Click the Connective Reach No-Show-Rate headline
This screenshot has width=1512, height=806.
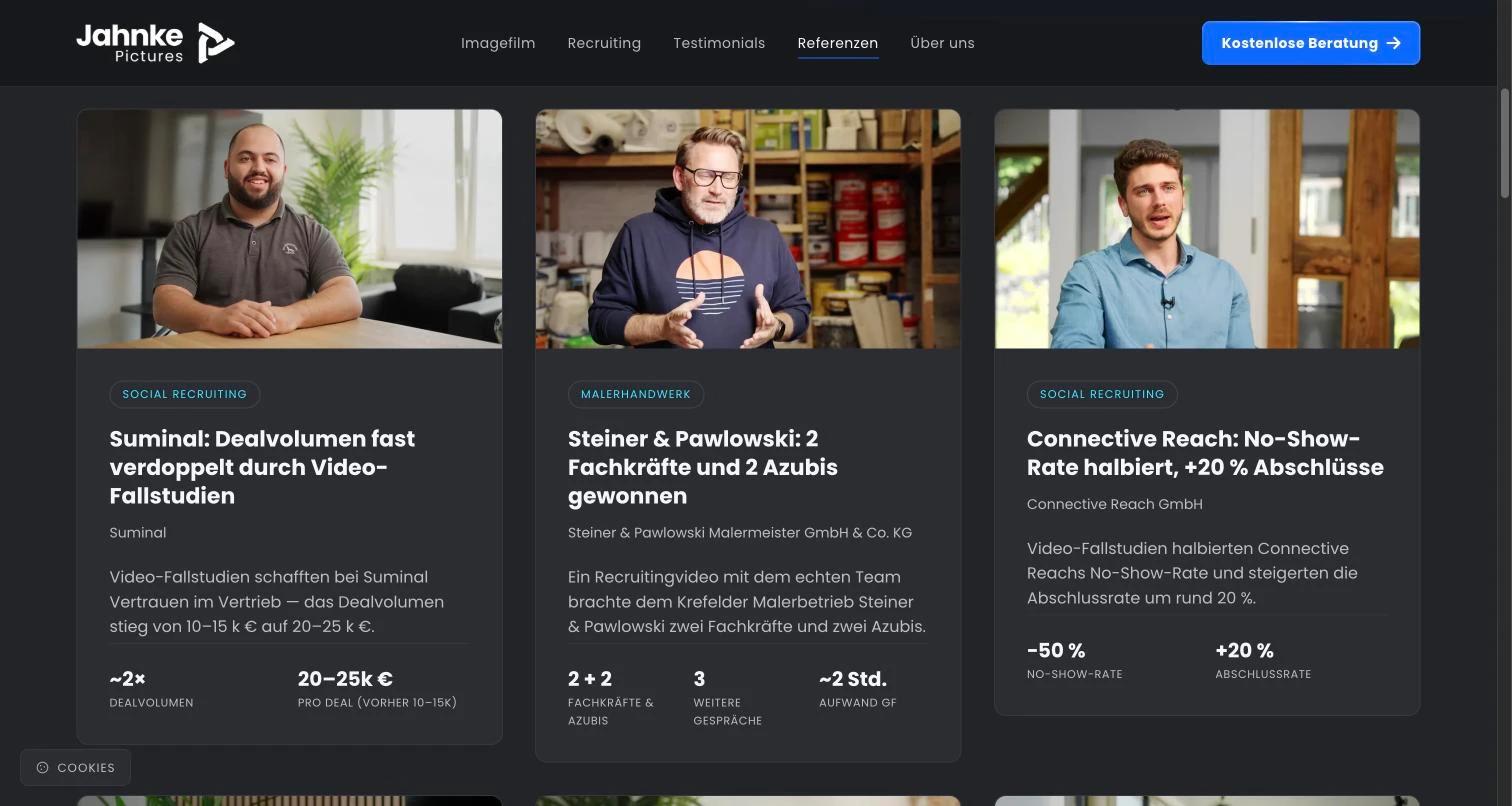coord(1205,453)
